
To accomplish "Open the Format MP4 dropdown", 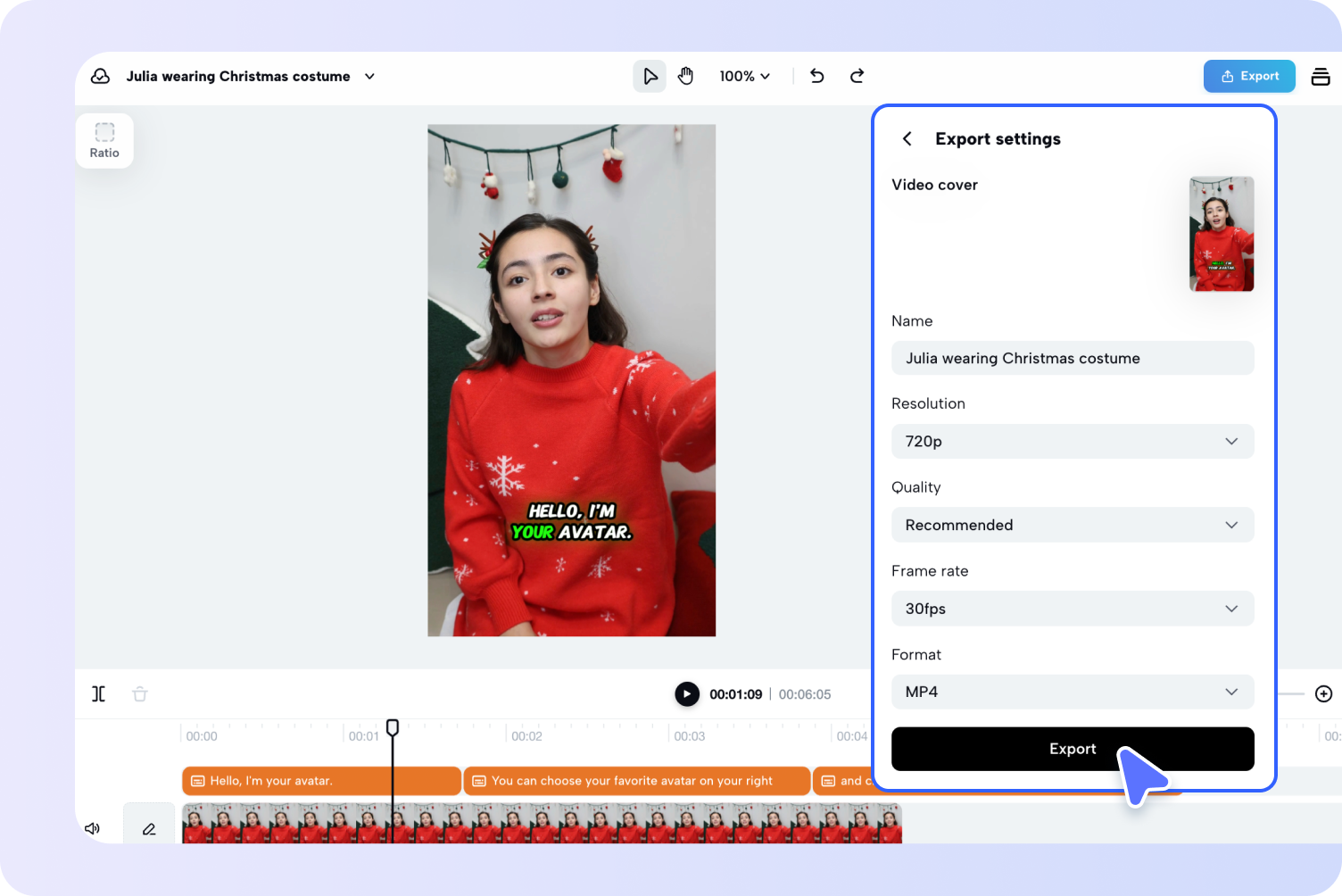I will [1073, 692].
